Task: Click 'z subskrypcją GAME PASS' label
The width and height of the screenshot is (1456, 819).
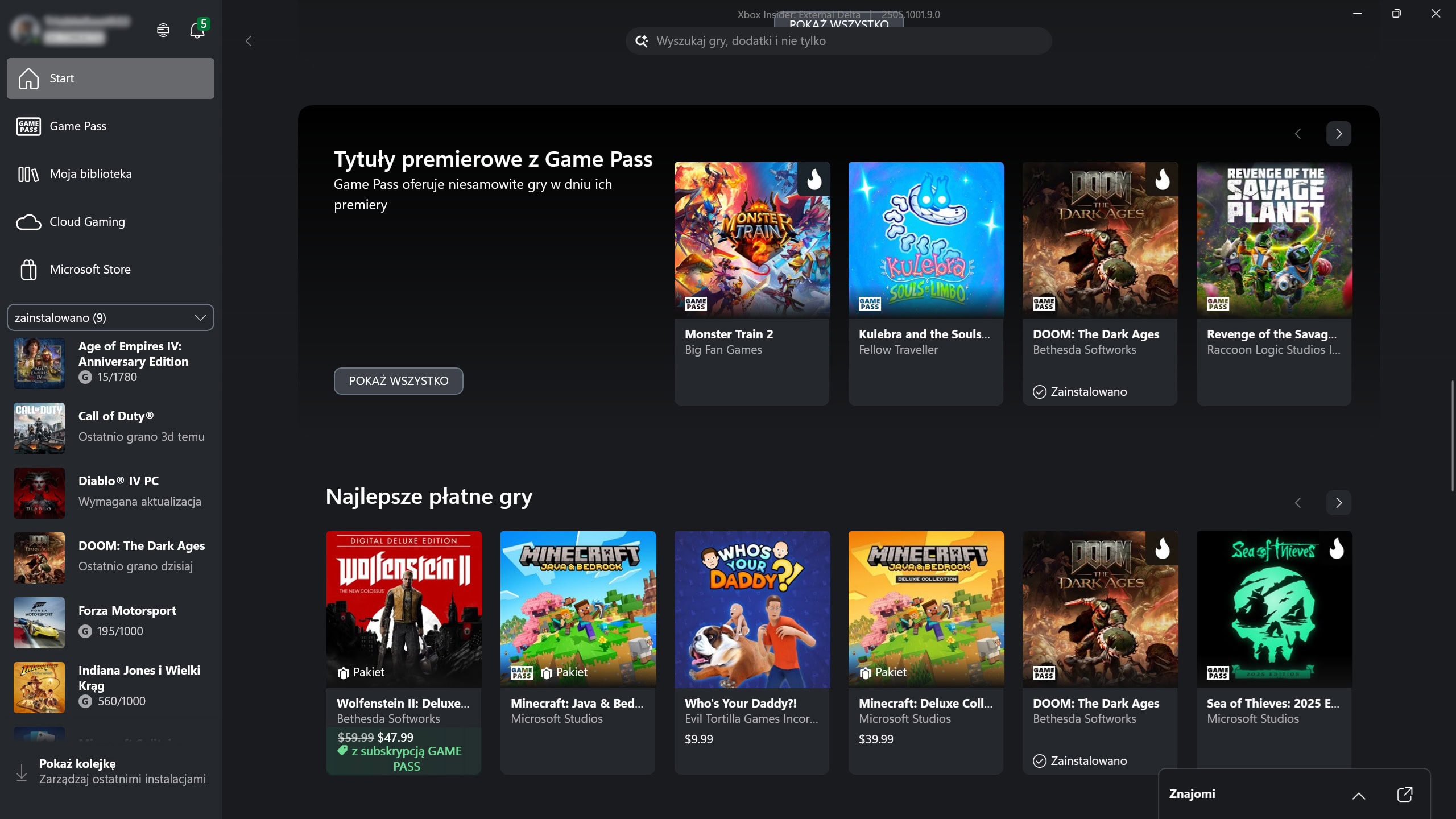Action: pos(407,759)
